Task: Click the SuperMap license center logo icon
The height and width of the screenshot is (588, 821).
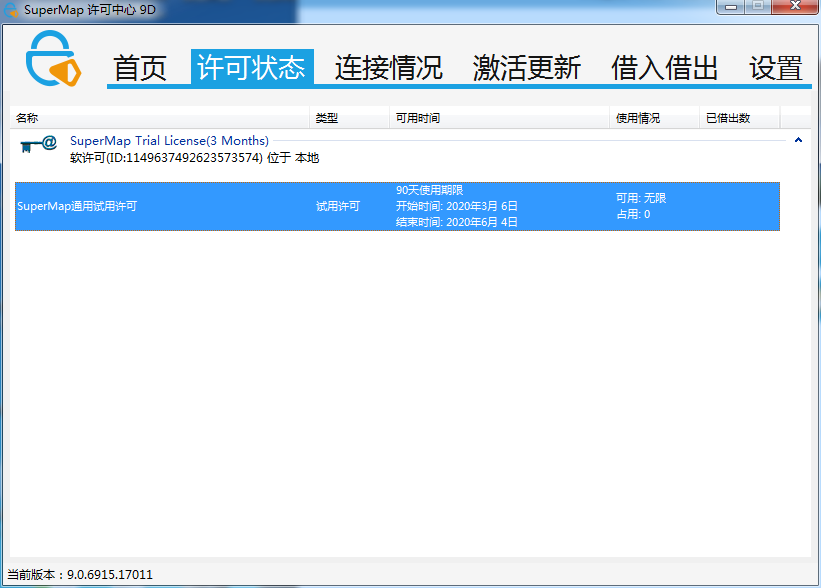Action: (53, 58)
